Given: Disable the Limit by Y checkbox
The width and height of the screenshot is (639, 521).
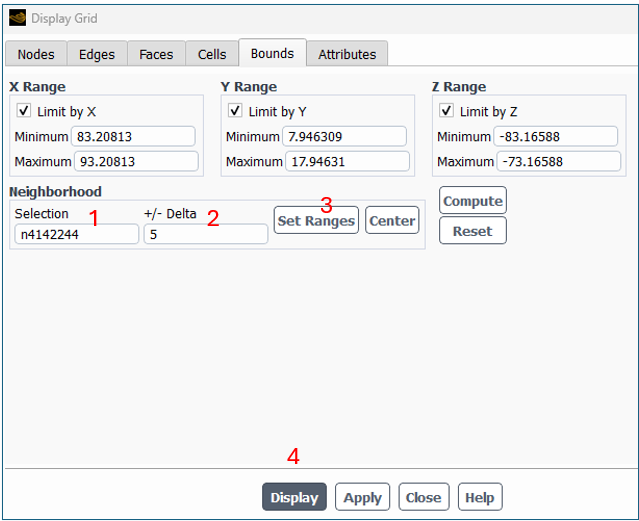Looking at the screenshot, I should (x=236, y=111).
